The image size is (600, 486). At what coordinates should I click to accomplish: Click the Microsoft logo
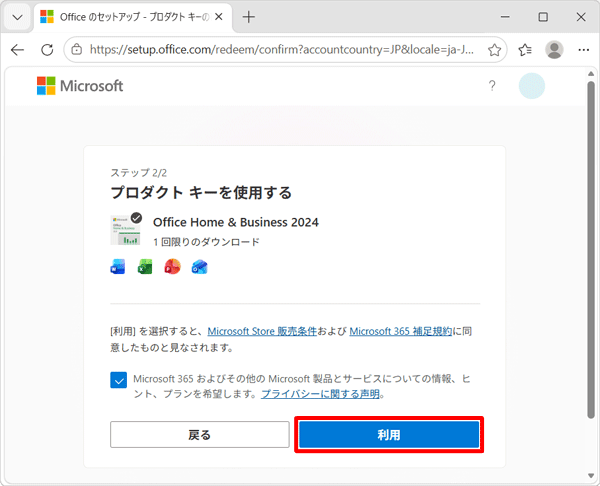click(80, 86)
